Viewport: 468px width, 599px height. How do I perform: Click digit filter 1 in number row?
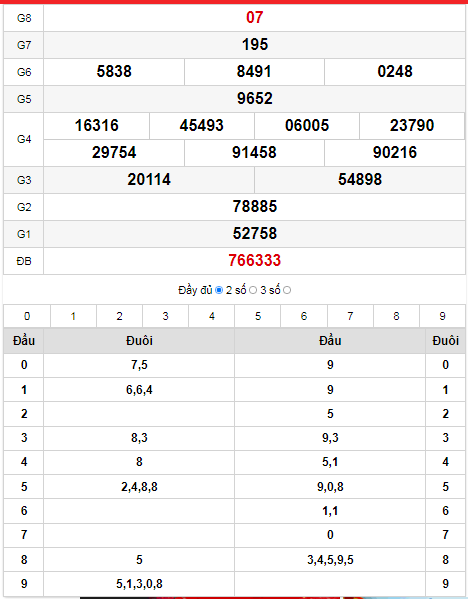tap(73, 316)
